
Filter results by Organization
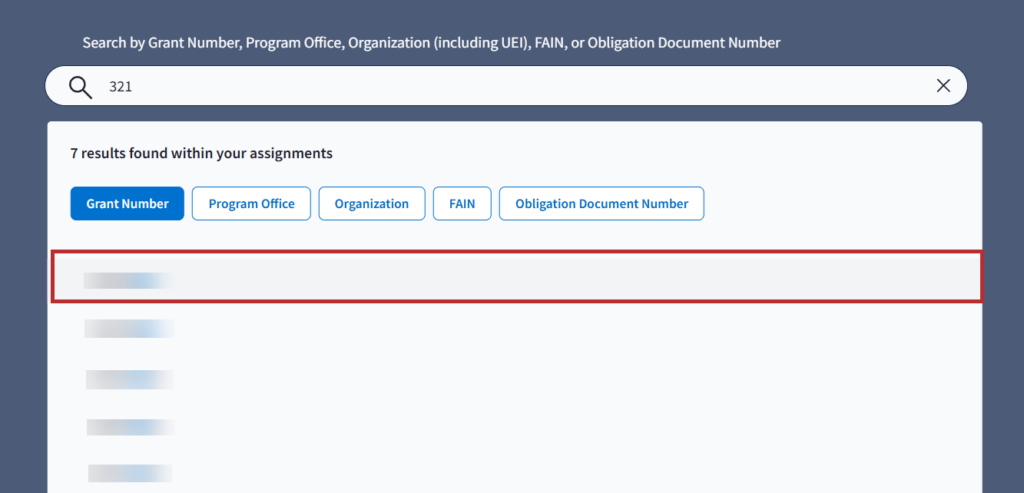(x=371, y=204)
